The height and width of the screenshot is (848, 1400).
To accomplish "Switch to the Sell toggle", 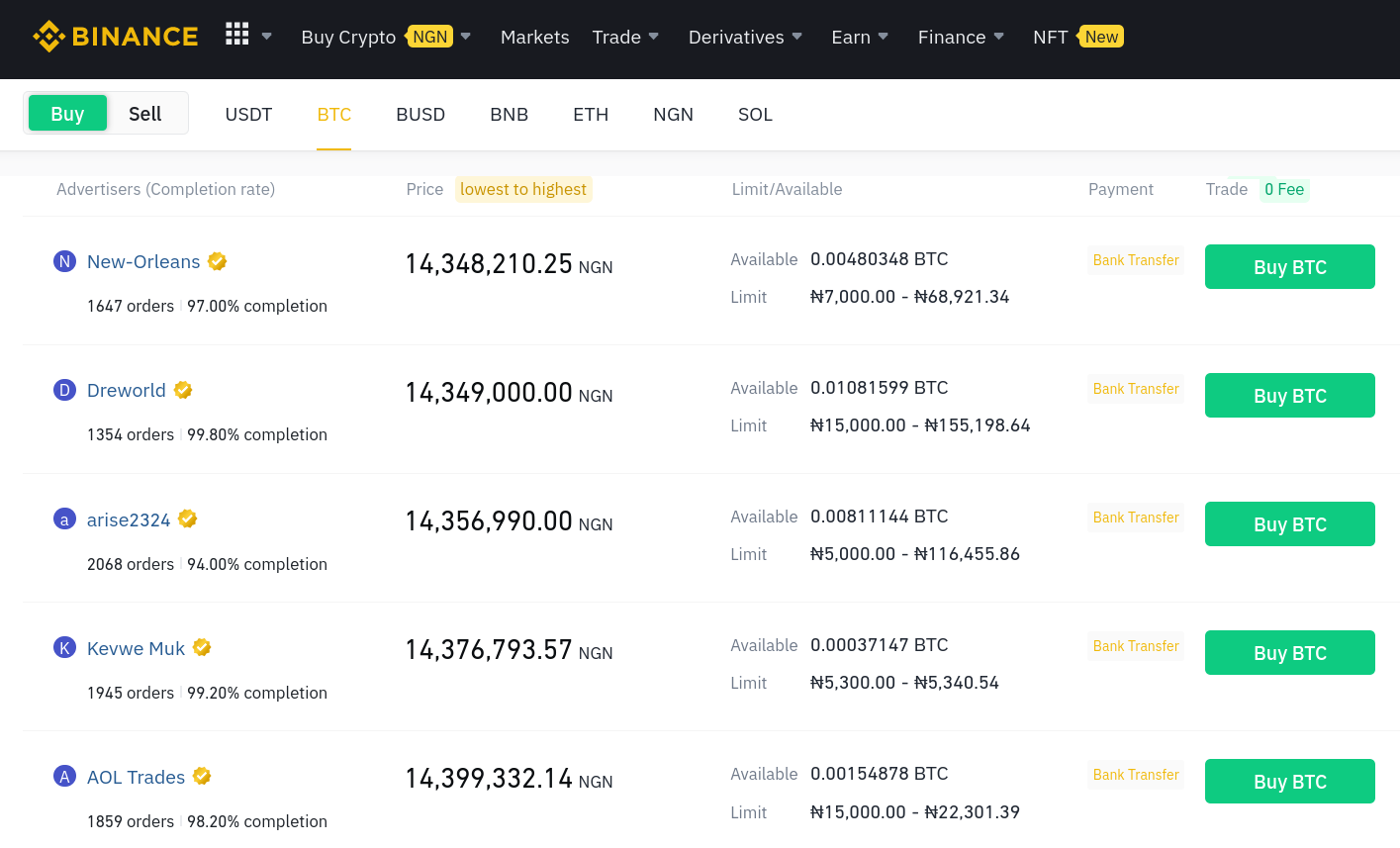I will click(x=145, y=114).
